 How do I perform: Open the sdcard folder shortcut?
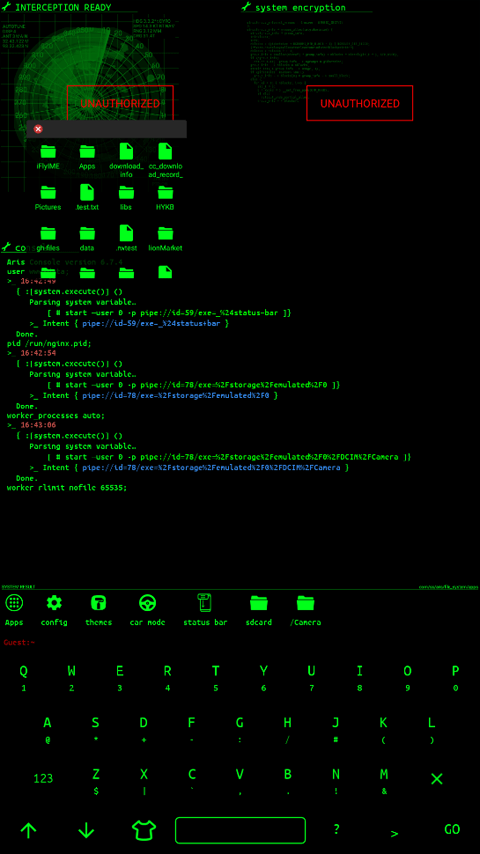click(x=259, y=602)
